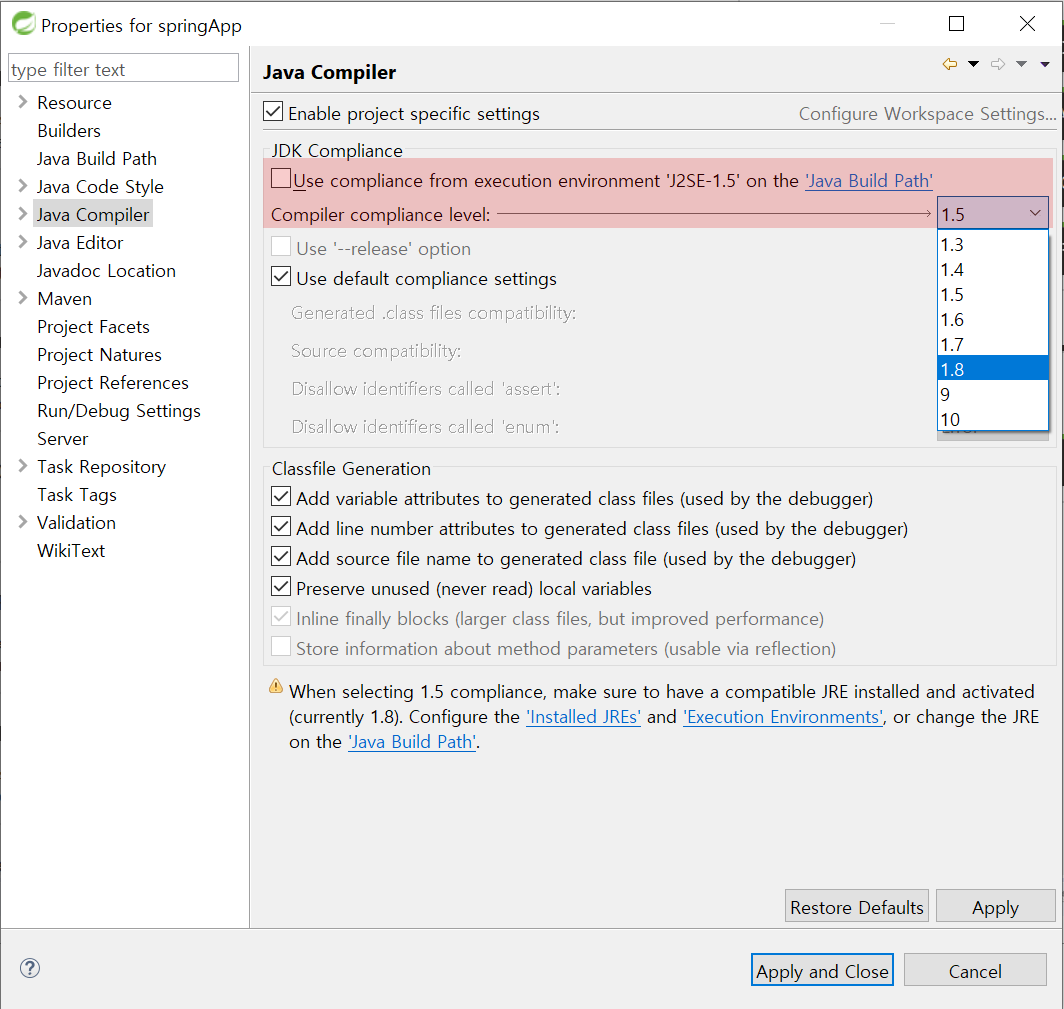Screen dimensions: 1064x1009
Task: Check Use compliance from execution environment
Action: pyautogui.click(x=281, y=178)
